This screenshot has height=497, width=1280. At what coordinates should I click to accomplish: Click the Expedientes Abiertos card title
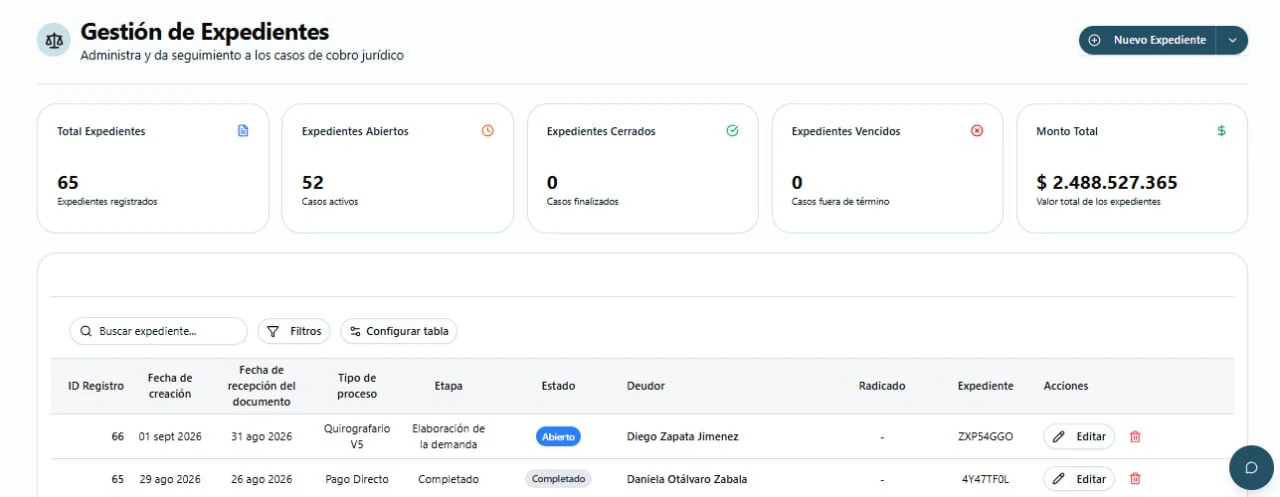coord(355,131)
